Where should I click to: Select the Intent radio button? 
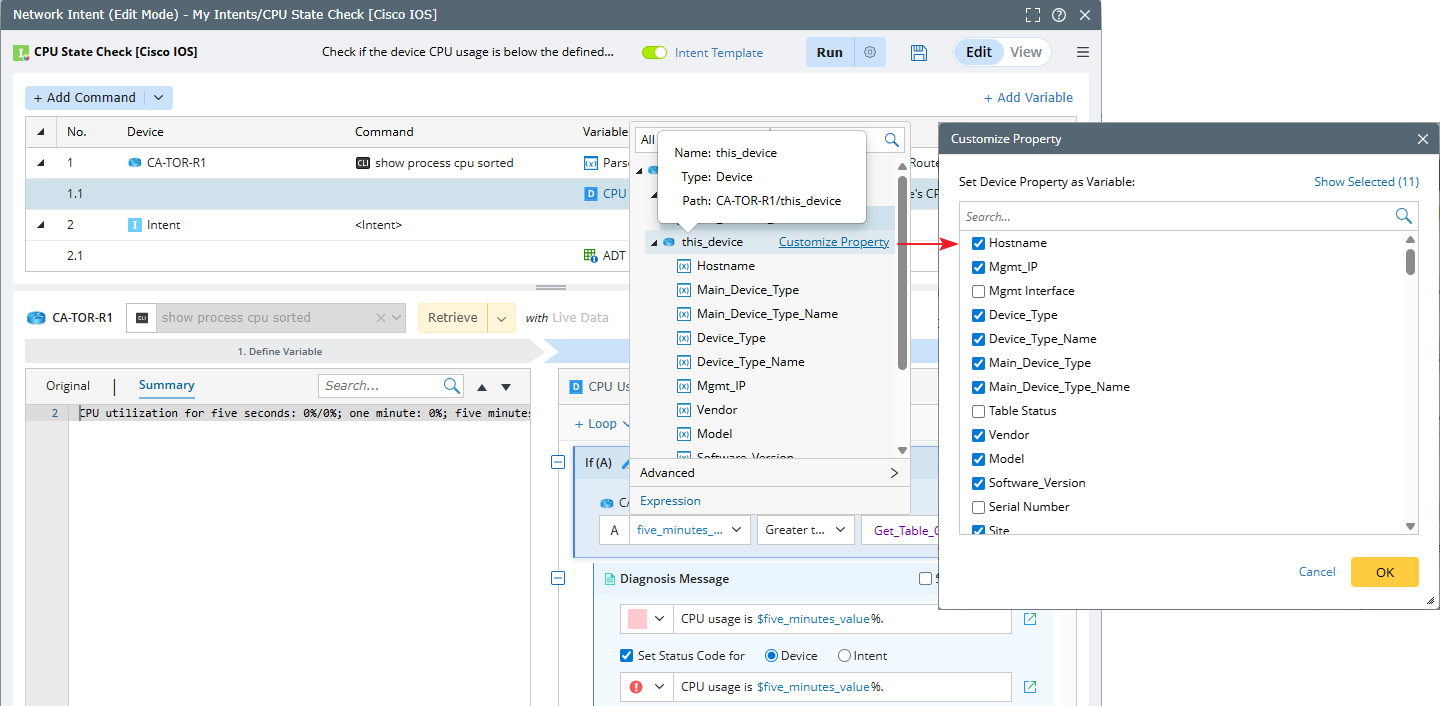(845, 656)
